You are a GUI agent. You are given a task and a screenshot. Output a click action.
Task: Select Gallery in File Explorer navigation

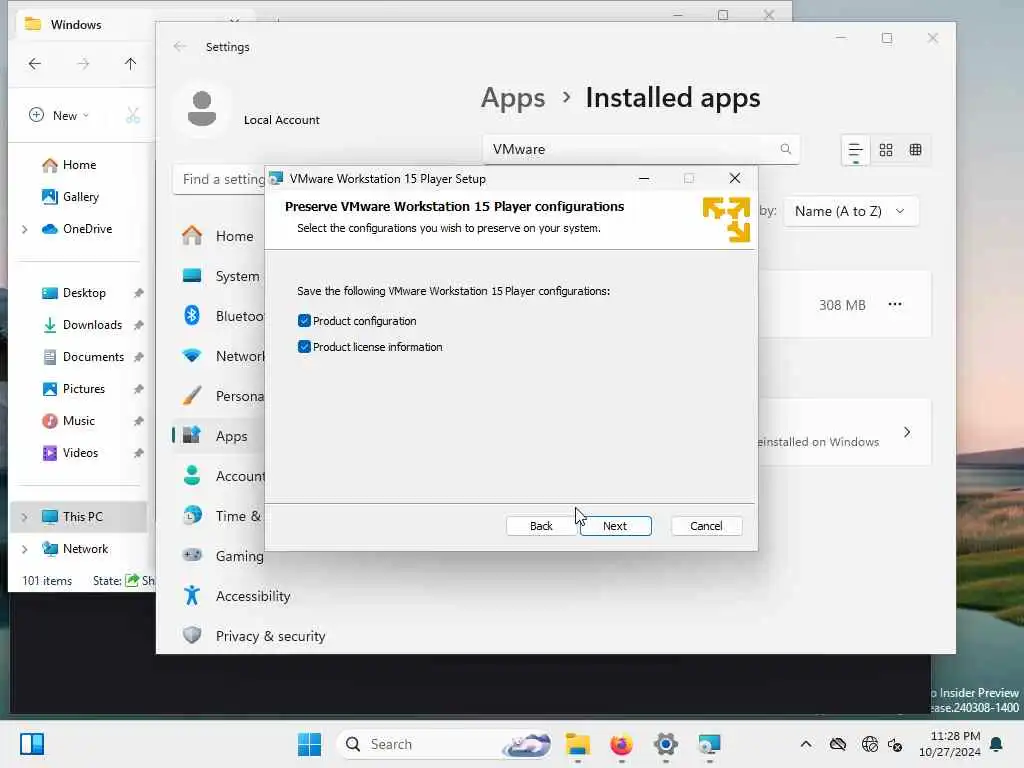coord(80,197)
